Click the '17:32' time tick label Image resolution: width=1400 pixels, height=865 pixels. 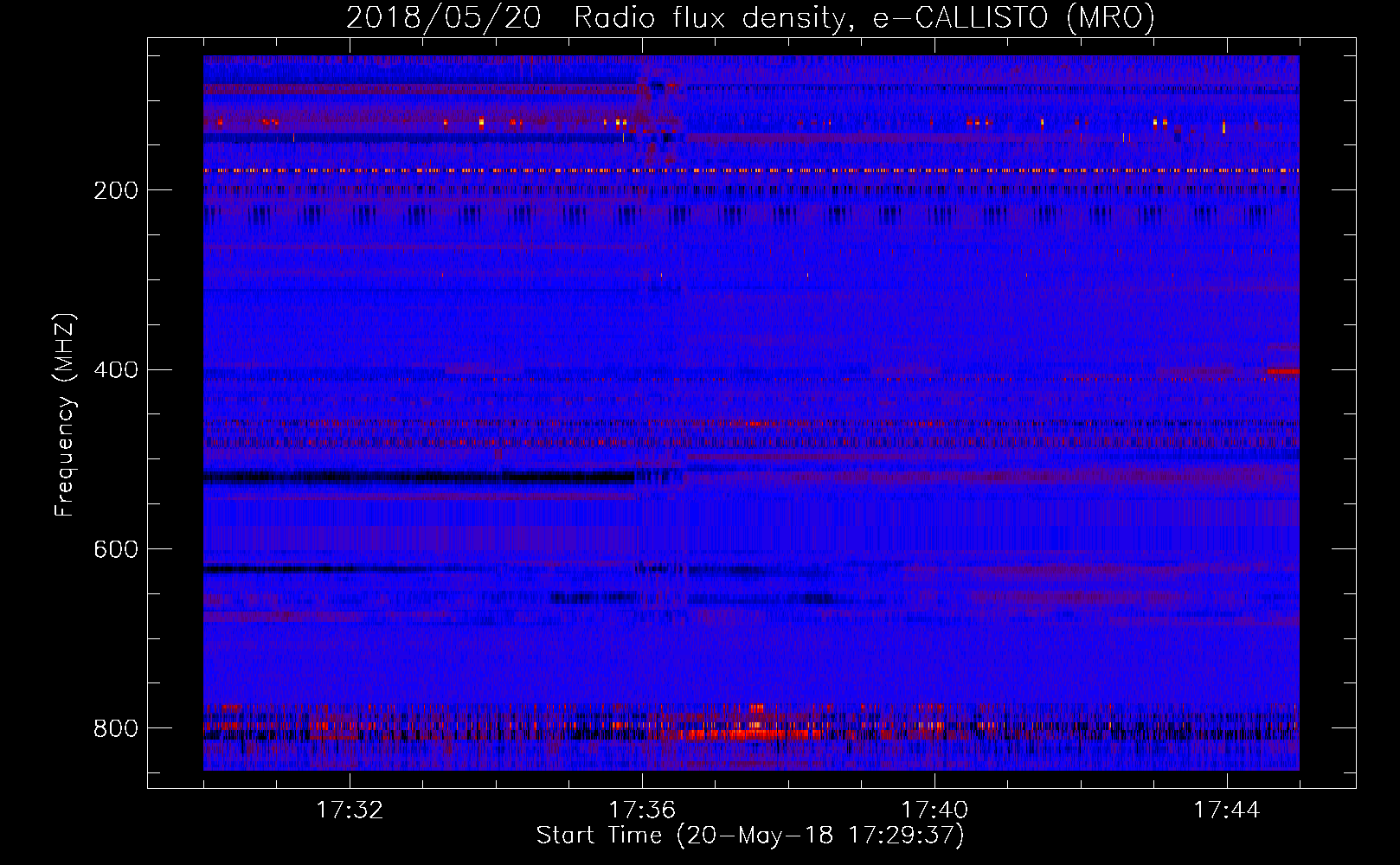pyautogui.click(x=350, y=811)
